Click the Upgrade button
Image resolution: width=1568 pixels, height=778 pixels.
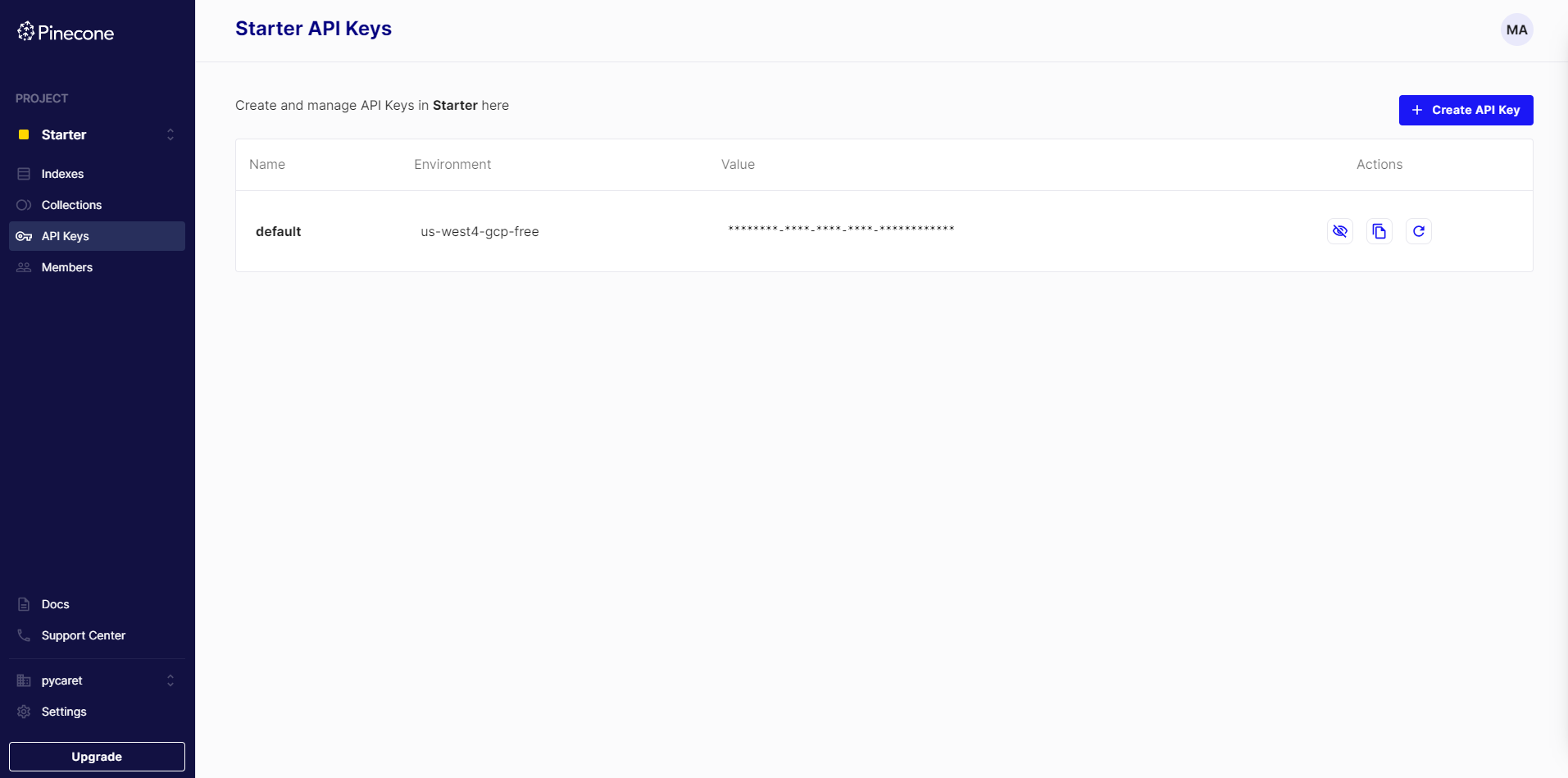click(x=97, y=757)
